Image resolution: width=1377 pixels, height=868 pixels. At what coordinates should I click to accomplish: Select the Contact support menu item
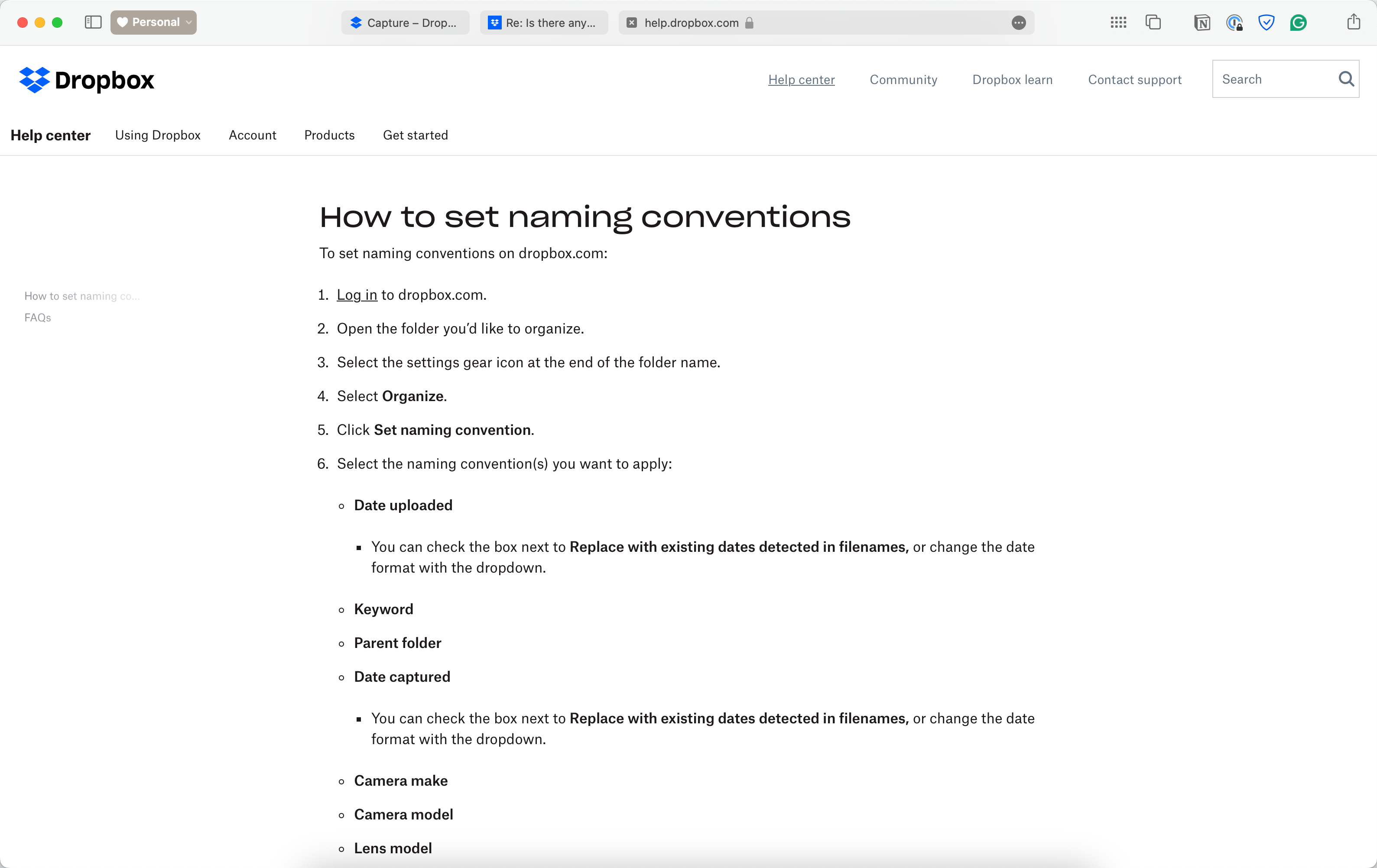click(x=1135, y=79)
